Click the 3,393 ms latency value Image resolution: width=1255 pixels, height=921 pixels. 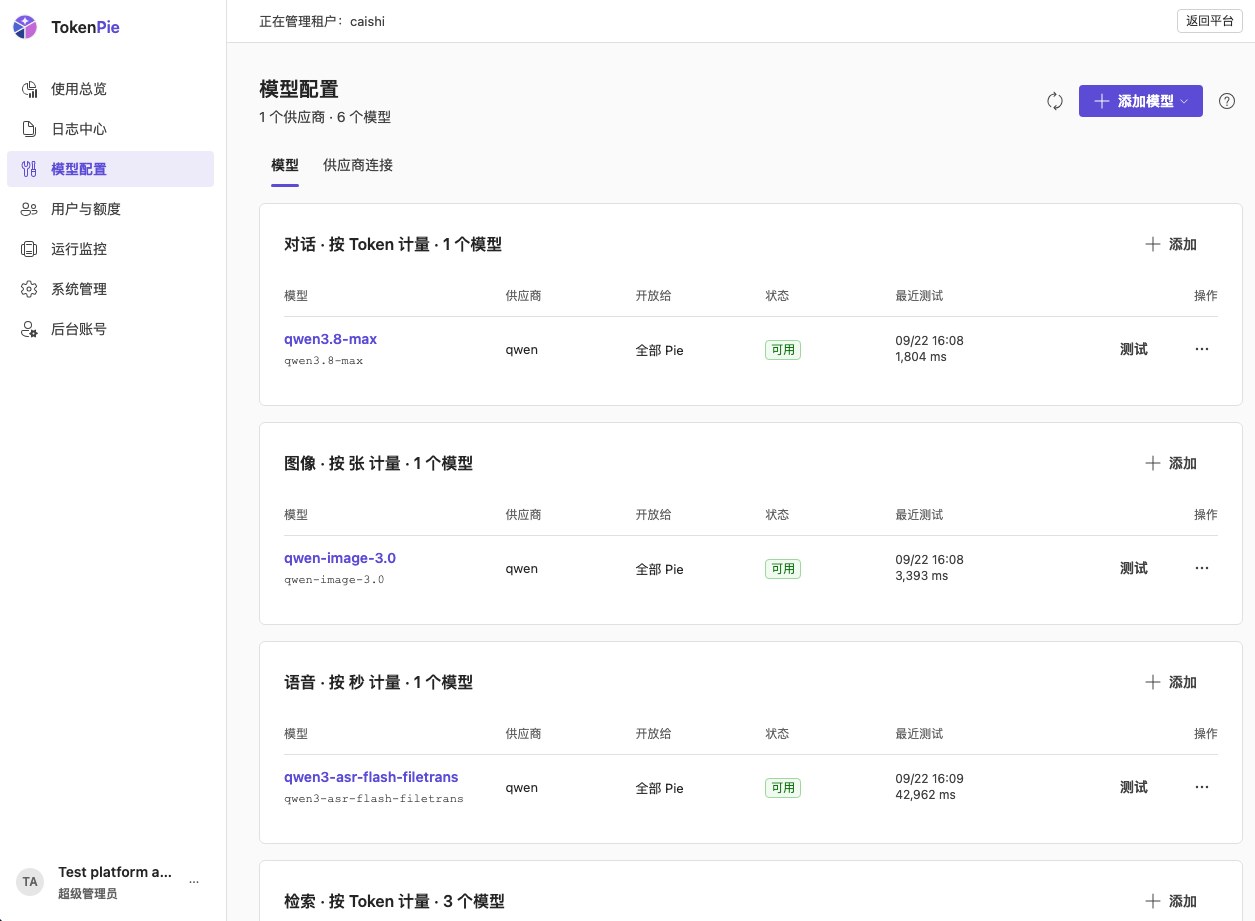pos(921,576)
